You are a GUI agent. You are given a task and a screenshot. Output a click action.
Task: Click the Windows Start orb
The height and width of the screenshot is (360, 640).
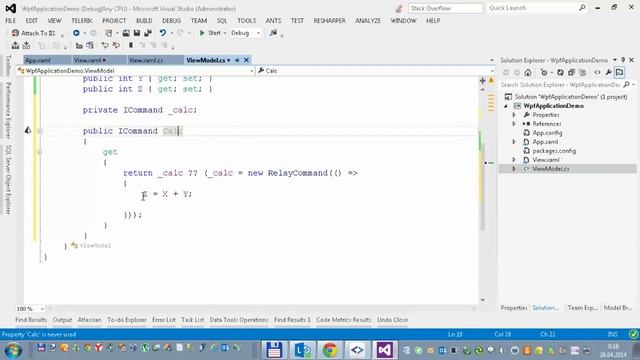click(13, 350)
